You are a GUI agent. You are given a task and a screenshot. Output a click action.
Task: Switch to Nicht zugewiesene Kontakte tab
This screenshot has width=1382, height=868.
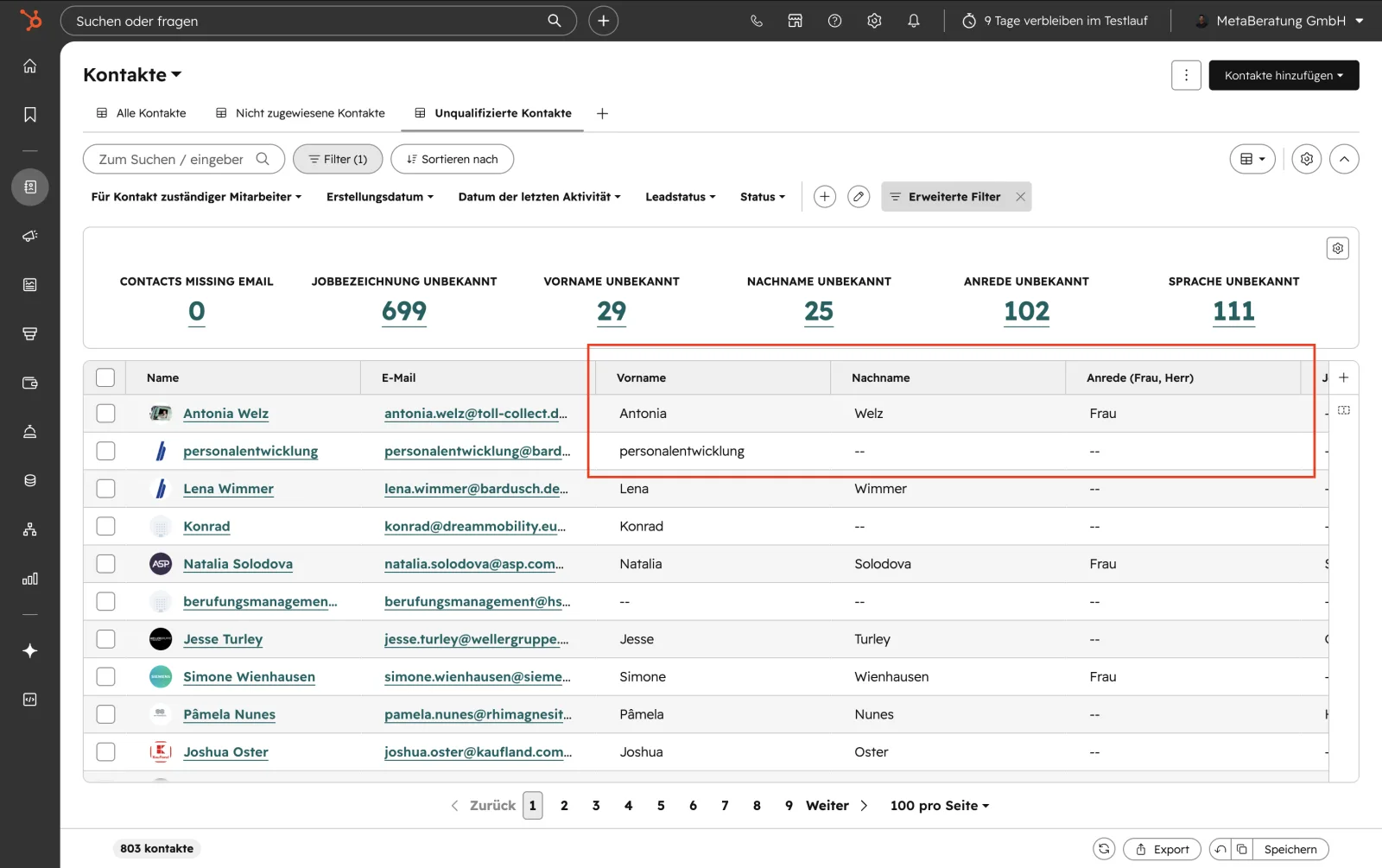(301, 113)
